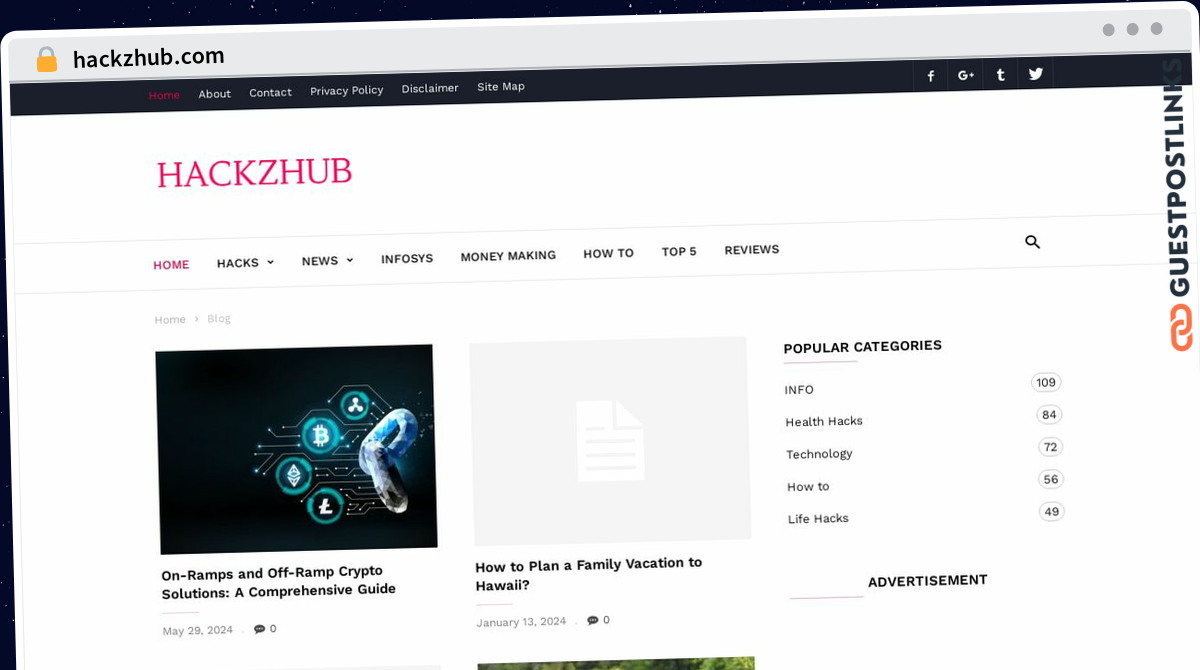Click the 84 count badge
1200x670 pixels.
[1049, 415]
